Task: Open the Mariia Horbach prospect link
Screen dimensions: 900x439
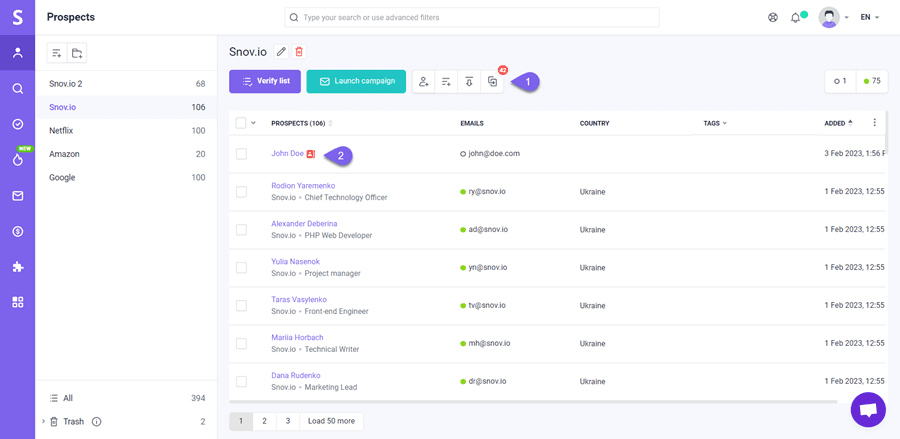Action: (x=297, y=337)
